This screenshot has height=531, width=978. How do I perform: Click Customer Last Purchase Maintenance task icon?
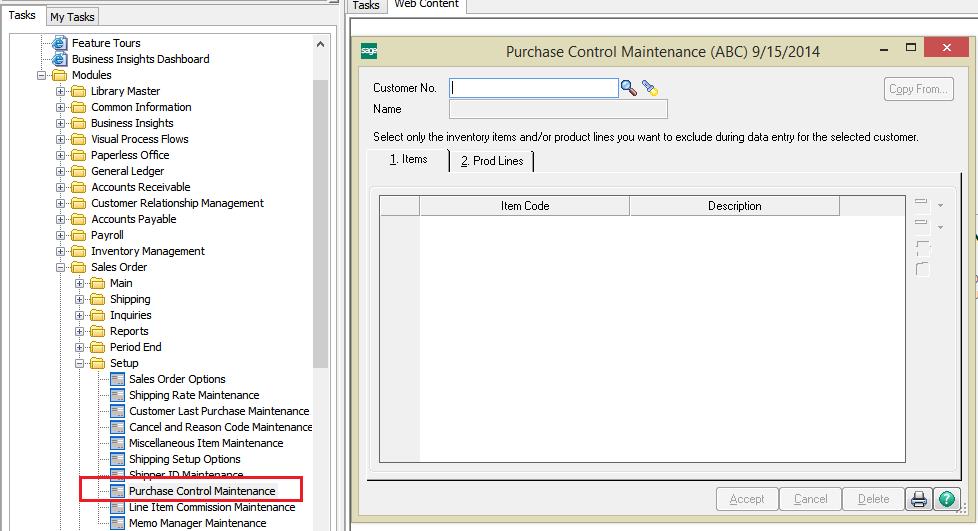(x=117, y=411)
